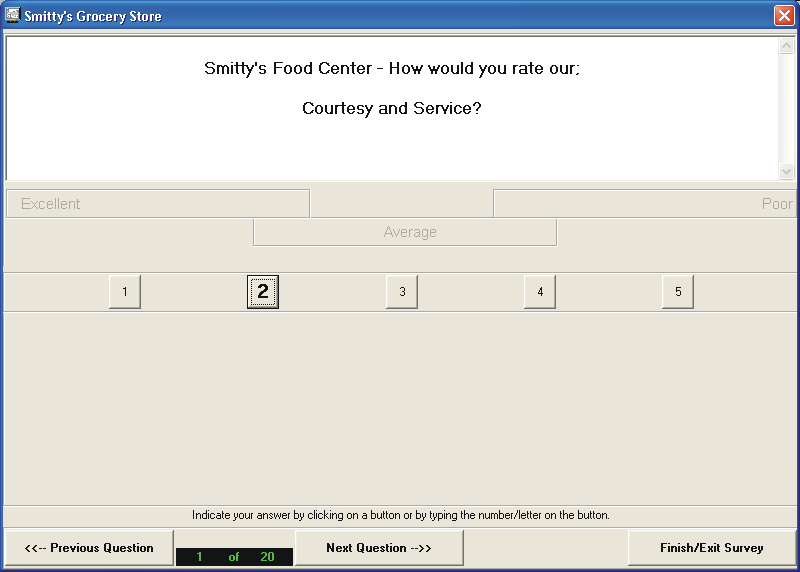Click Finish/Exit Survey button
Viewport: 800px width, 572px height.
pos(712,548)
